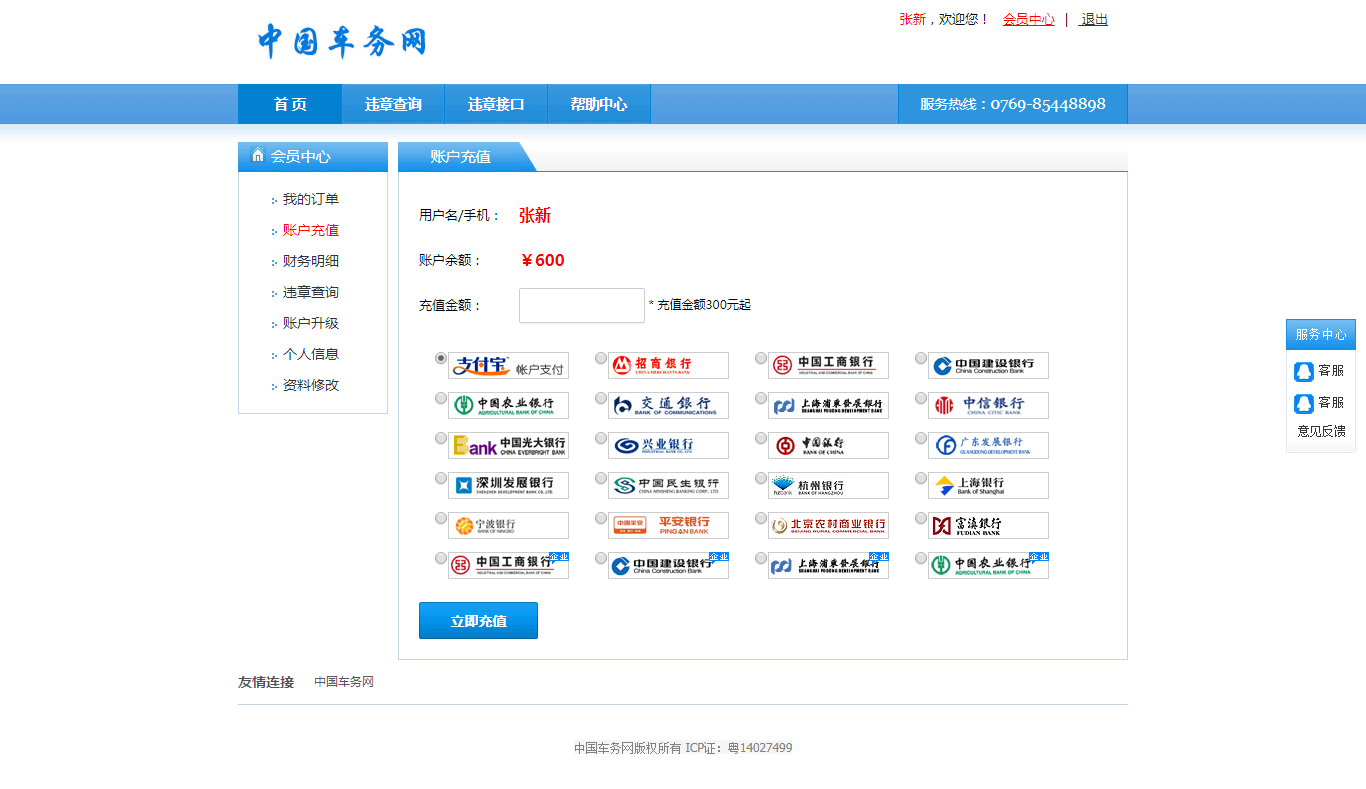Open 我的订单 in sidebar menu
1366x789 pixels.
310,199
